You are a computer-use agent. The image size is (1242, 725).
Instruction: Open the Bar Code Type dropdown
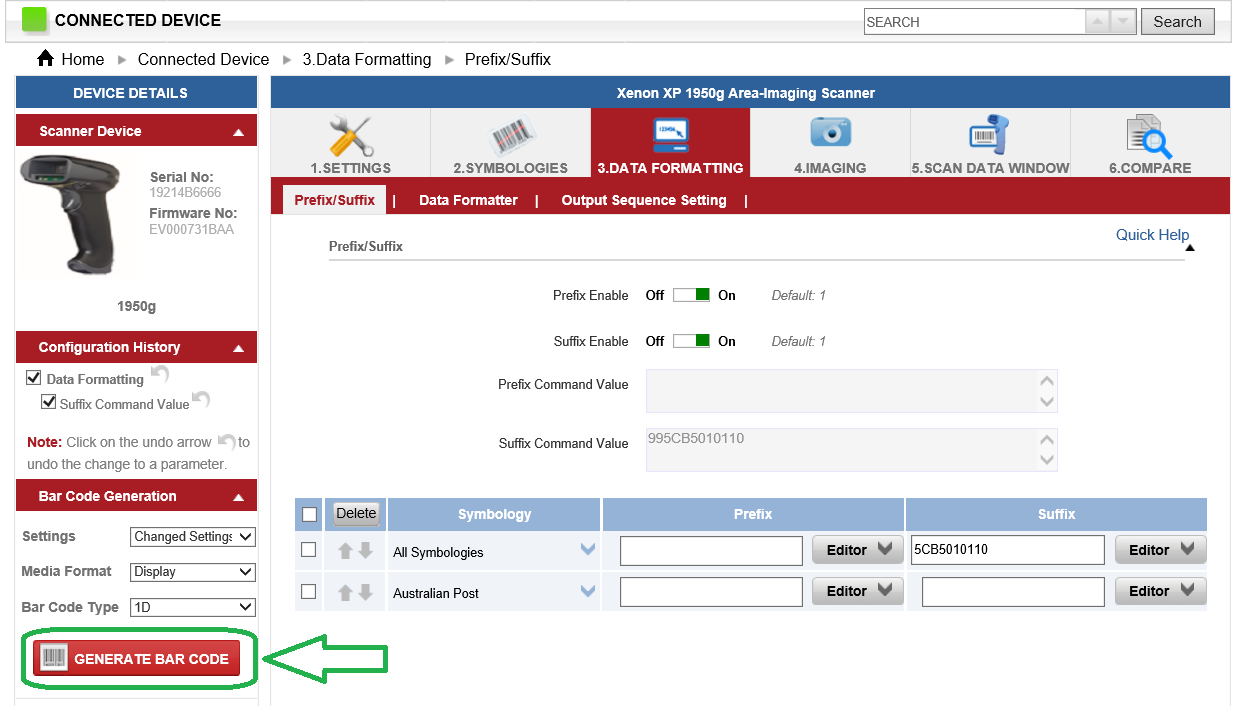coord(192,607)
